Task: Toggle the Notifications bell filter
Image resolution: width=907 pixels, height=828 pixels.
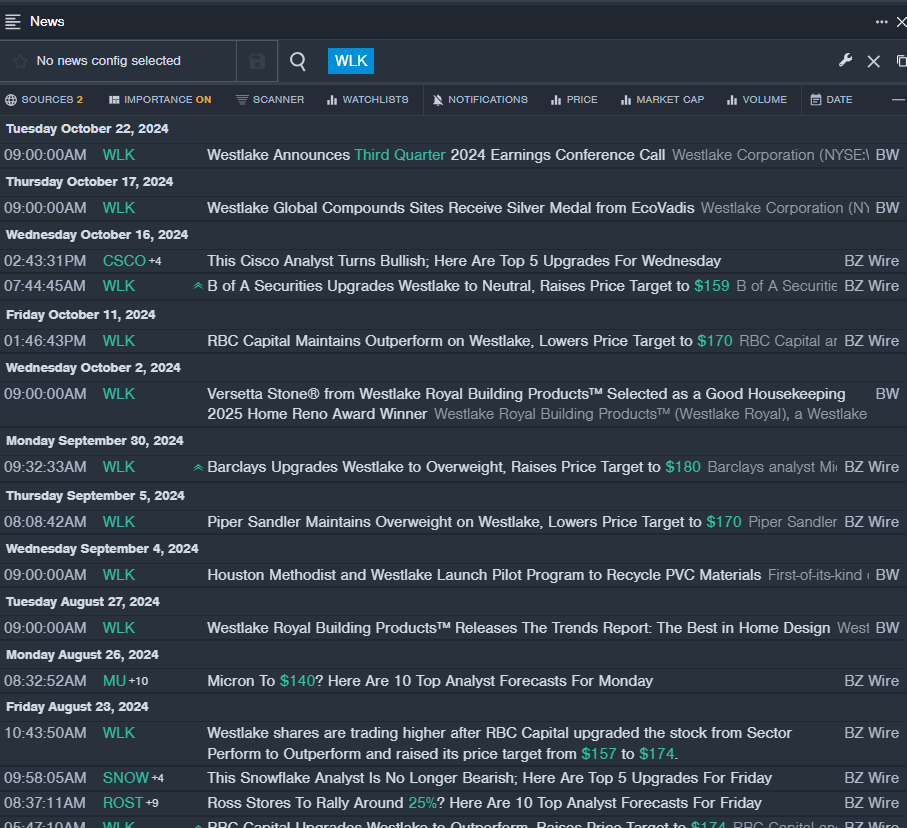Action: (480, 100)
